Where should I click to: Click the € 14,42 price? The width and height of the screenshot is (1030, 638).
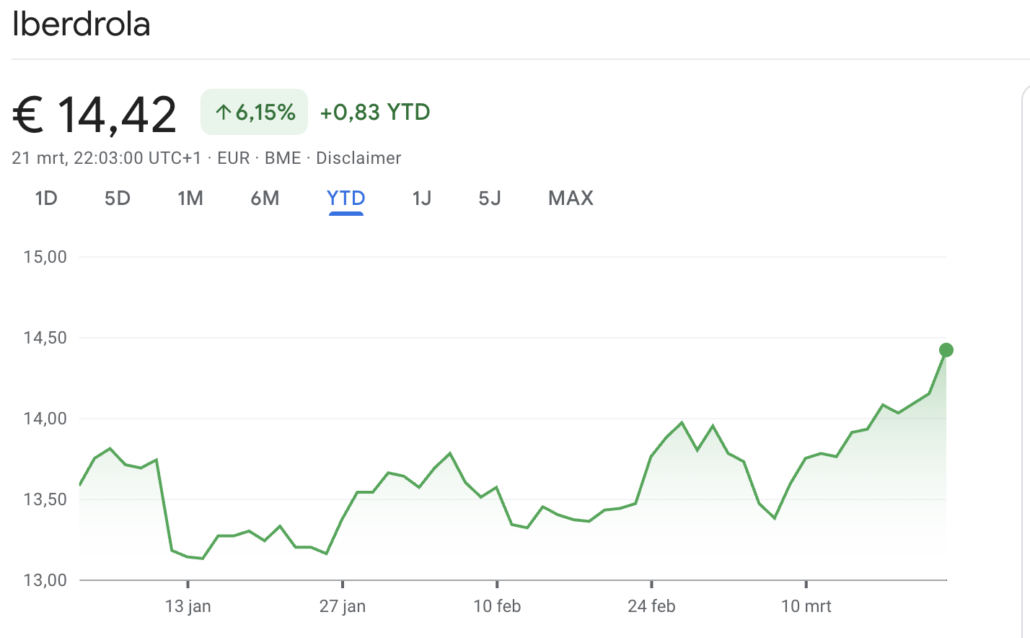95,114
